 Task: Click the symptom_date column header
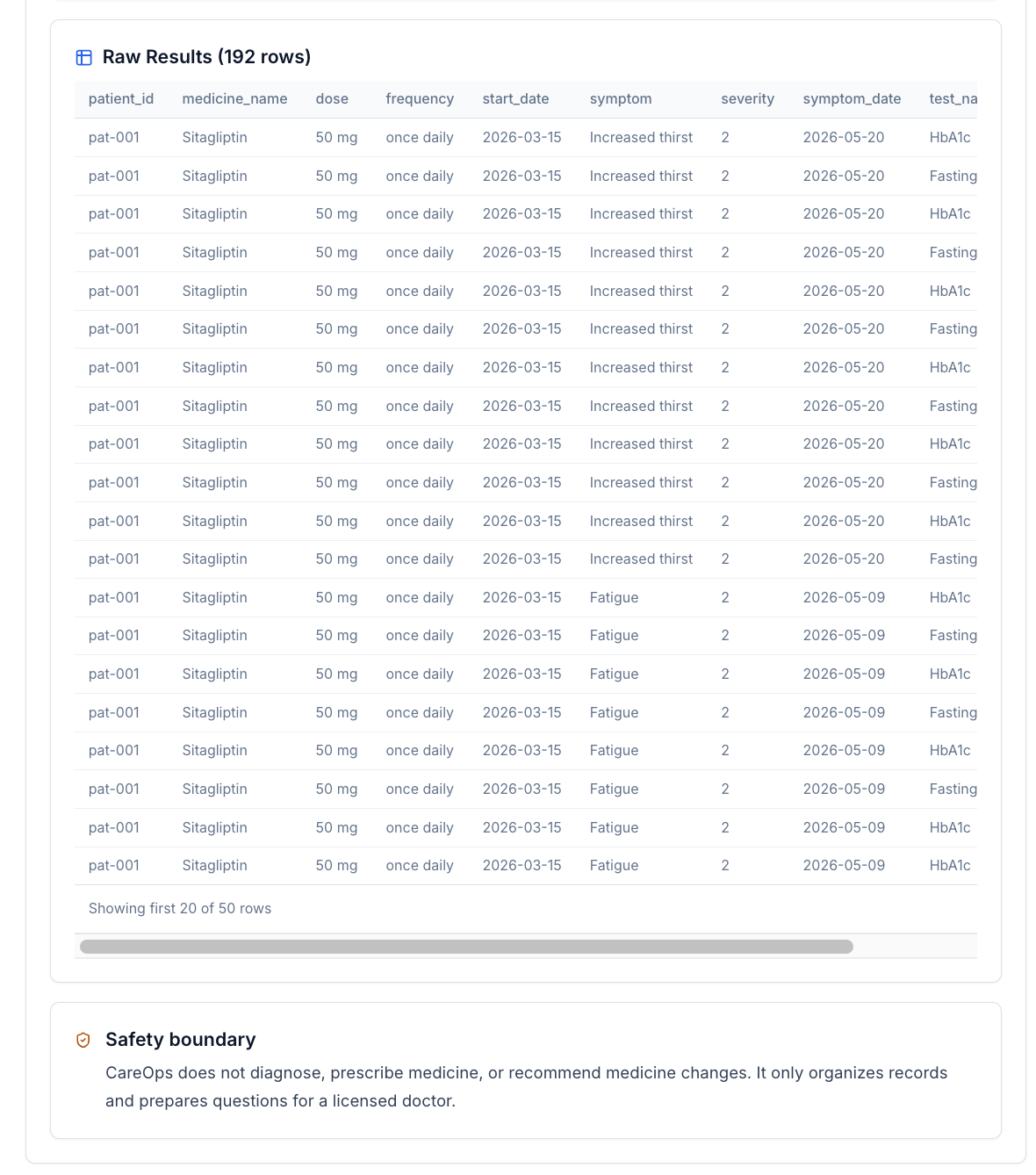click(x=852, y=99)
